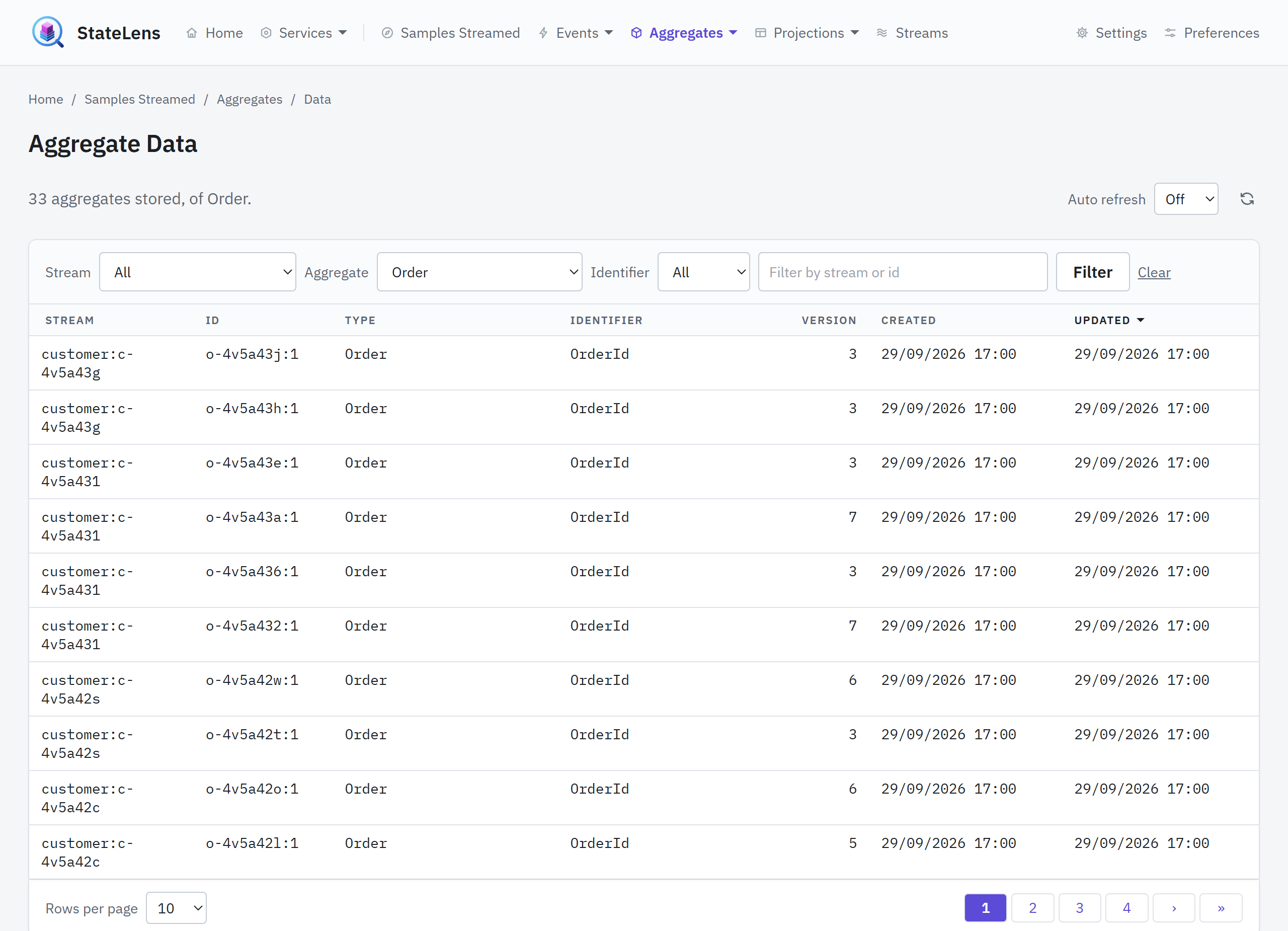The width and height of the screenshot is (1288, 931).
Task: Click the sort arrow next to UPDATED
Action: 1141,321
